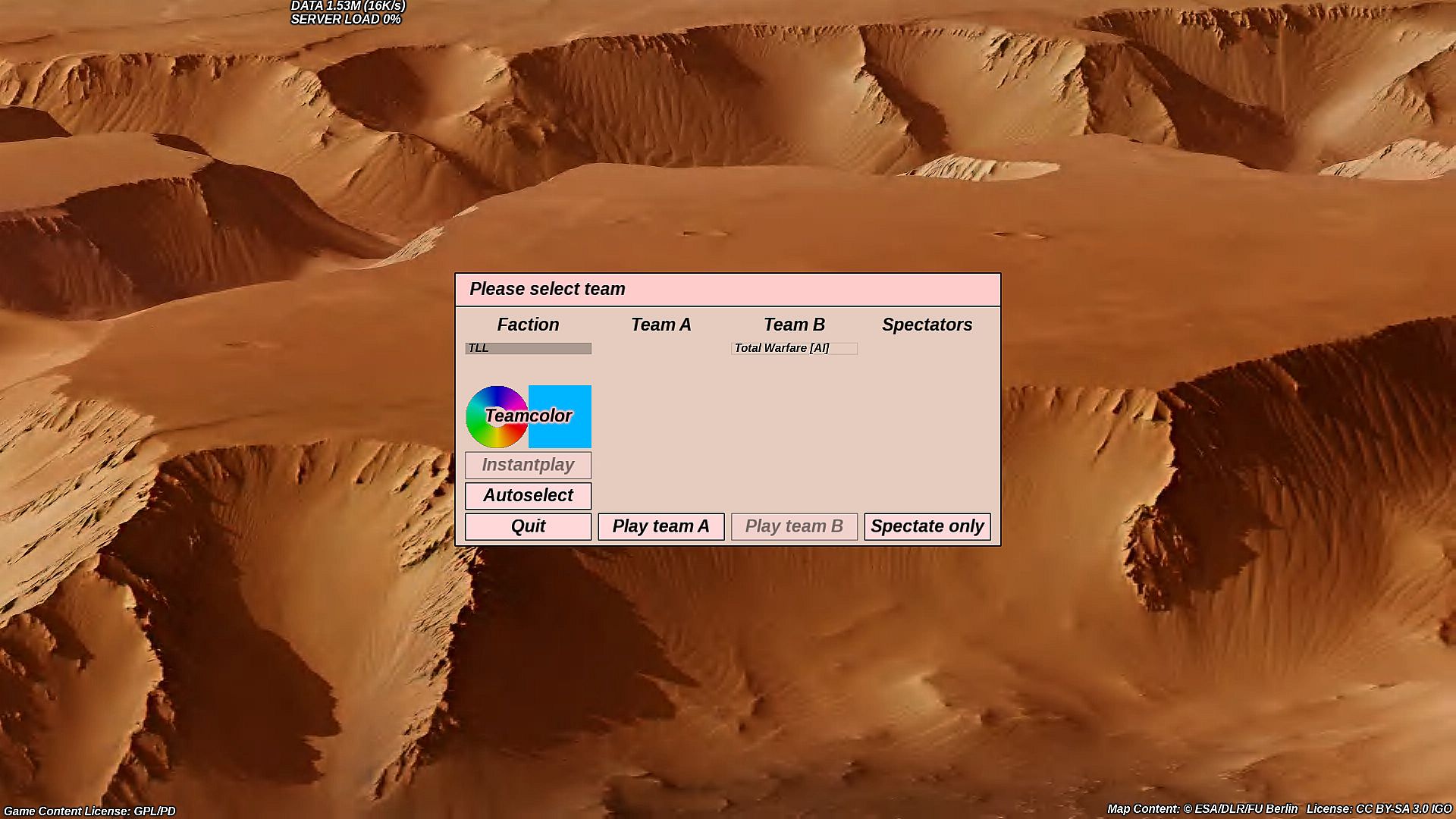Click the Map Content ESA/DLR/FU Berlin credit
The height and width of the screenshot is (819, 1456).
click(1202, 809)
